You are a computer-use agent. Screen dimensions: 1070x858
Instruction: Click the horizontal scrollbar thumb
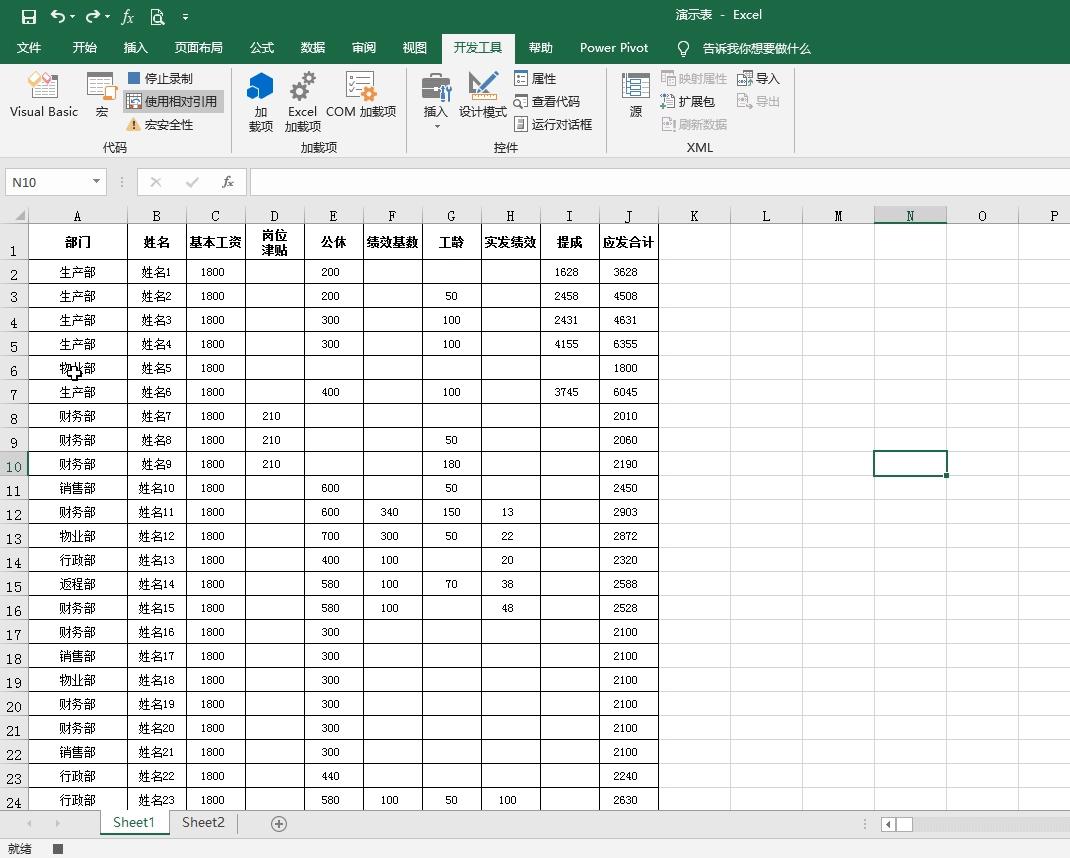point(904,824)
